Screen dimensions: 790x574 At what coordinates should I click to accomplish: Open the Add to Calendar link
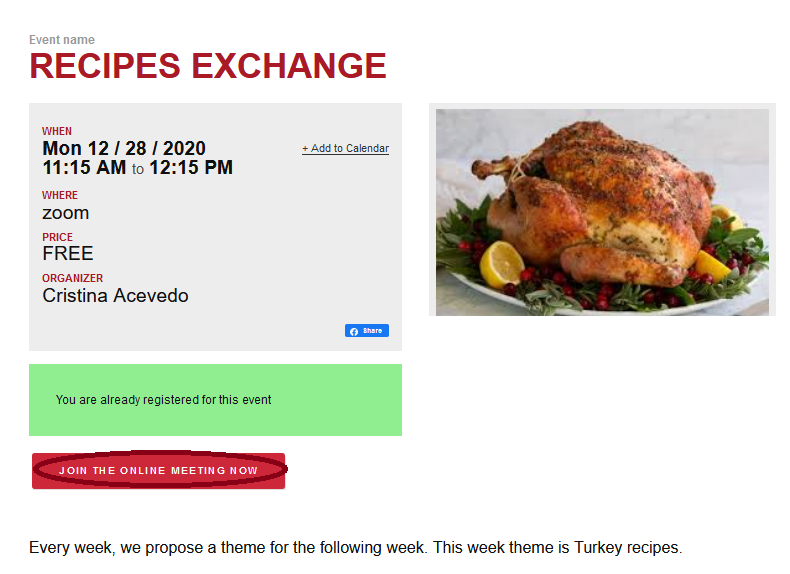tap(345, 148)
